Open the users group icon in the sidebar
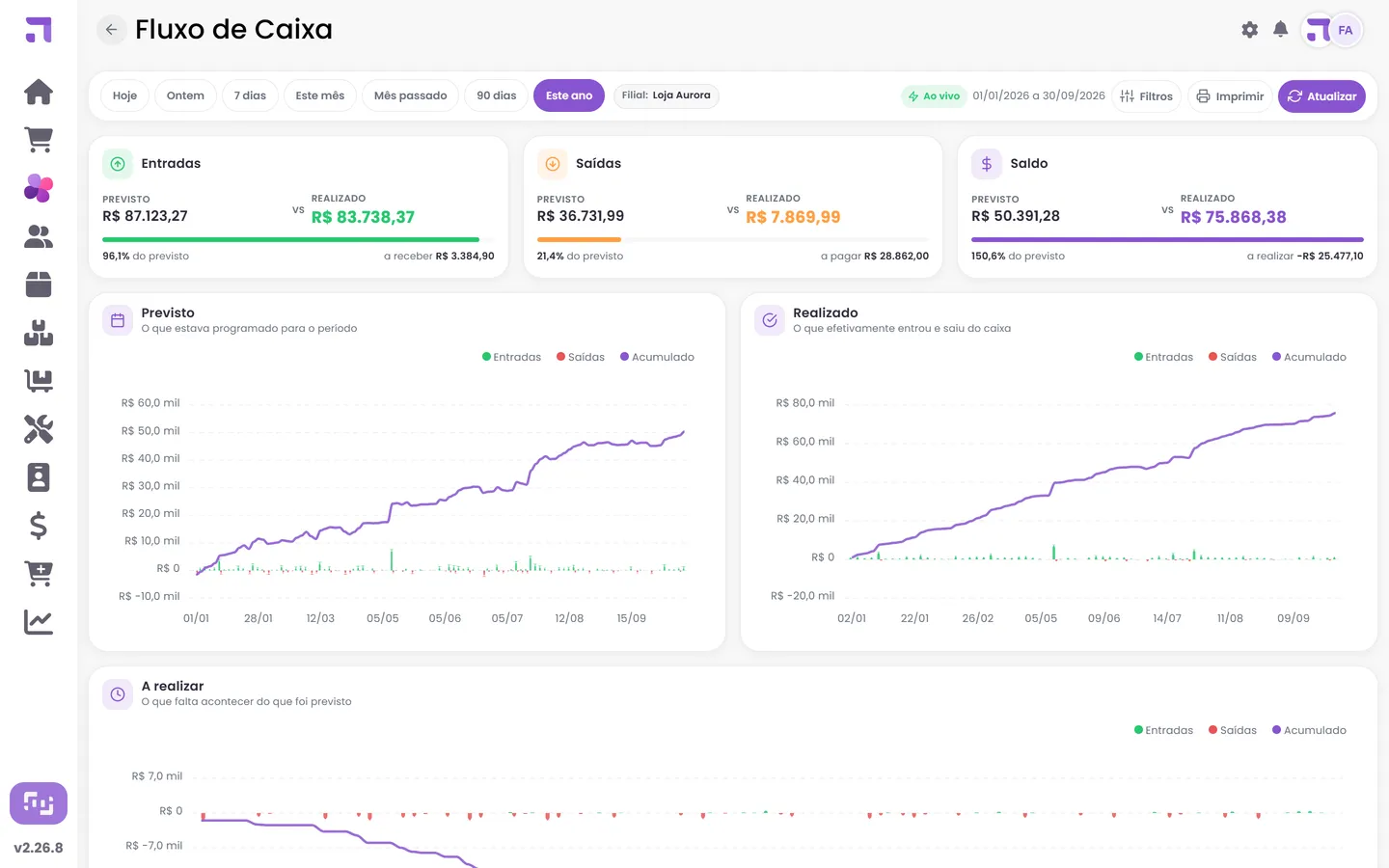This screenshot has width=1389, height=868. (39, 236)
